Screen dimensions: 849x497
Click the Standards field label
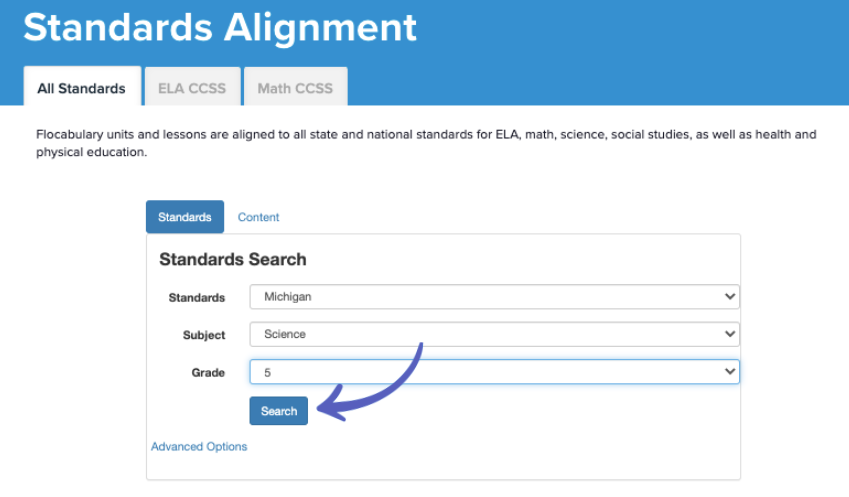coord(197,298)
